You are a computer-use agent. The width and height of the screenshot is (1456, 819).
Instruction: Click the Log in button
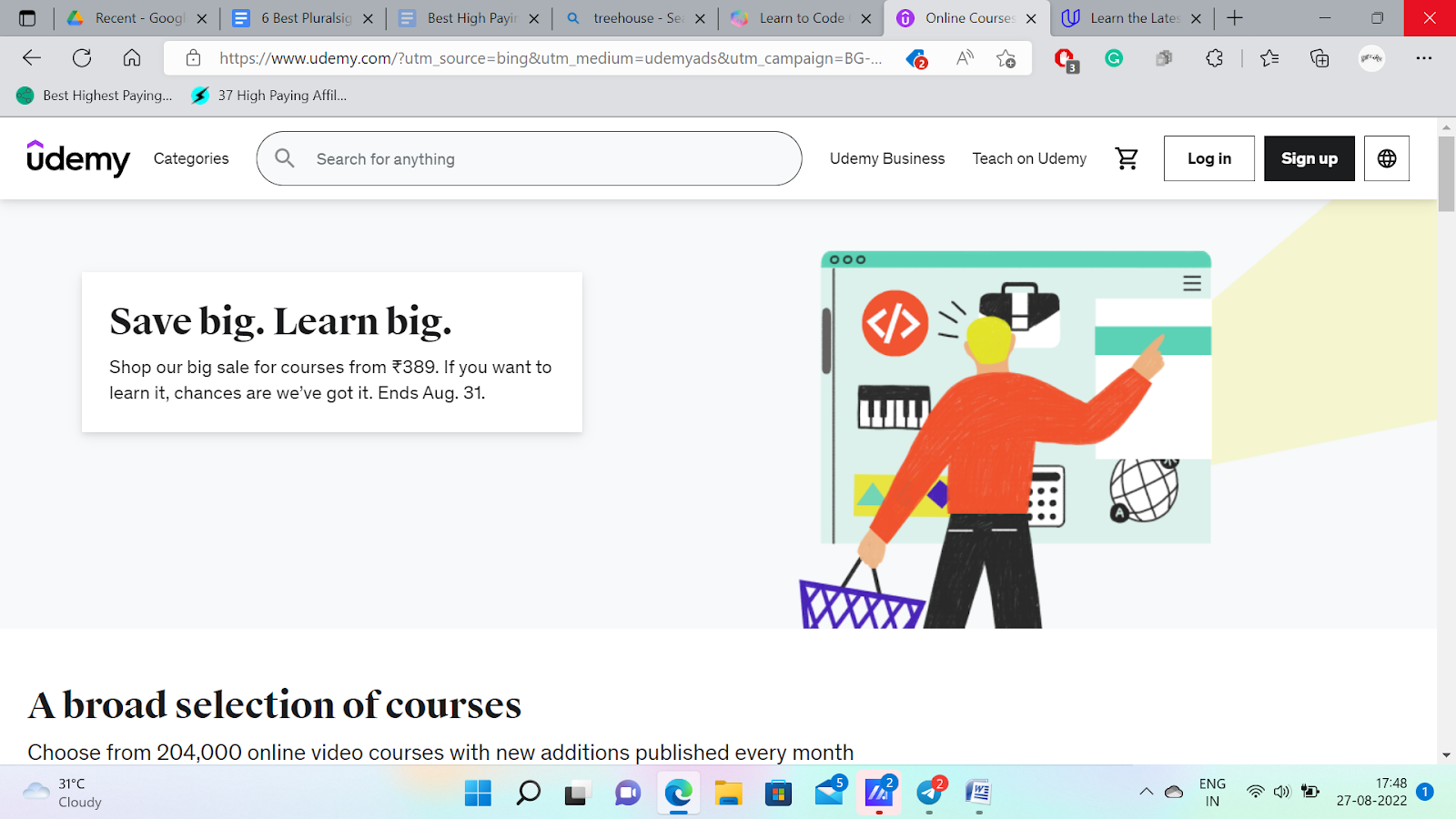(x=1209, y=158)
